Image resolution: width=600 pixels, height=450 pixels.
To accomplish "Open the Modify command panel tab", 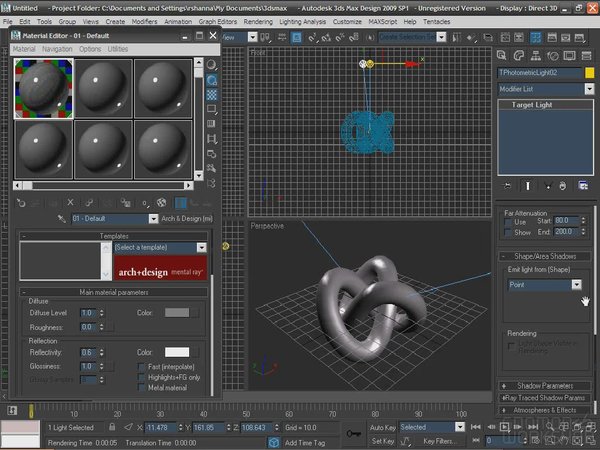I will pyautogui.click(x=518, y=55).
